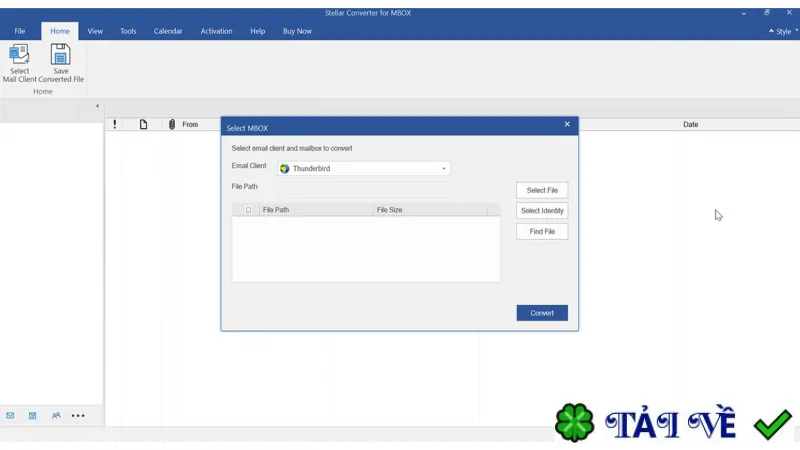Click the Save Converted File icon
The image size is (800, 450).
(x=60, y=54)
